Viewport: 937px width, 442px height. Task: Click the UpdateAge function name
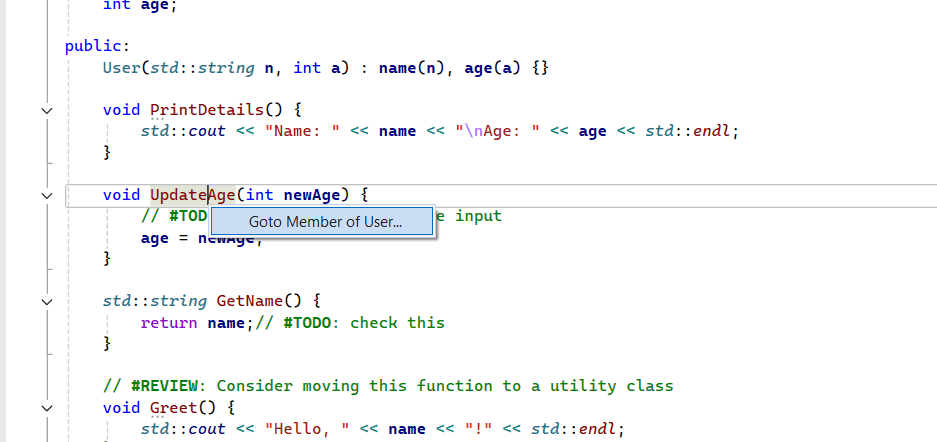[x=193, y=195]
